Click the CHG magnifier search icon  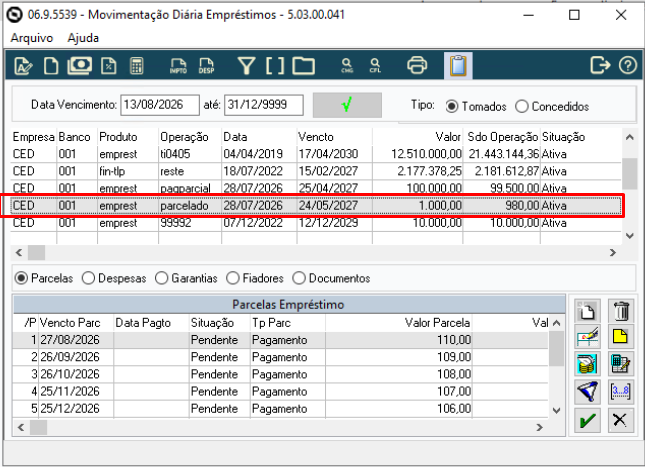[x=347, y=66]
